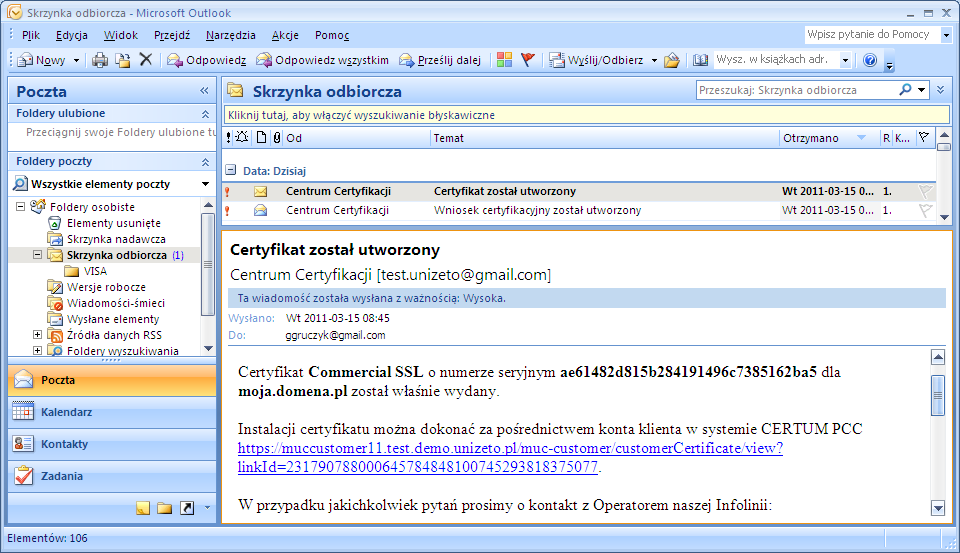Image resolution: width=960 pixels, height=553 pixels.
Task: Open the Plik menu
Action: click(31, 35)
